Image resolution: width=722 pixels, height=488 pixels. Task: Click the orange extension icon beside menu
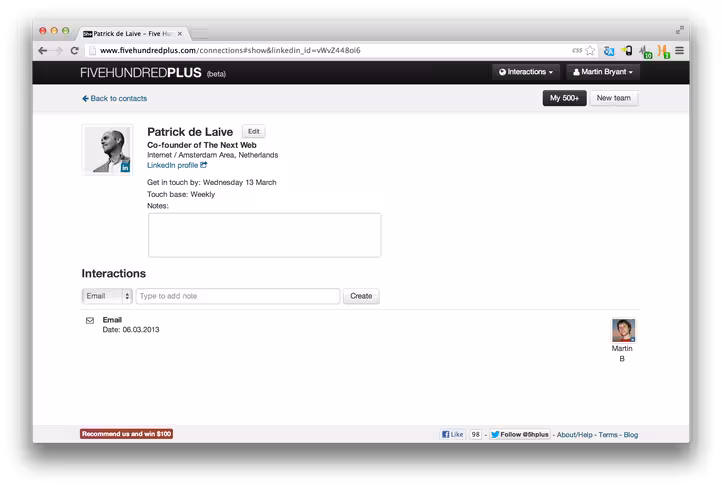664,51
